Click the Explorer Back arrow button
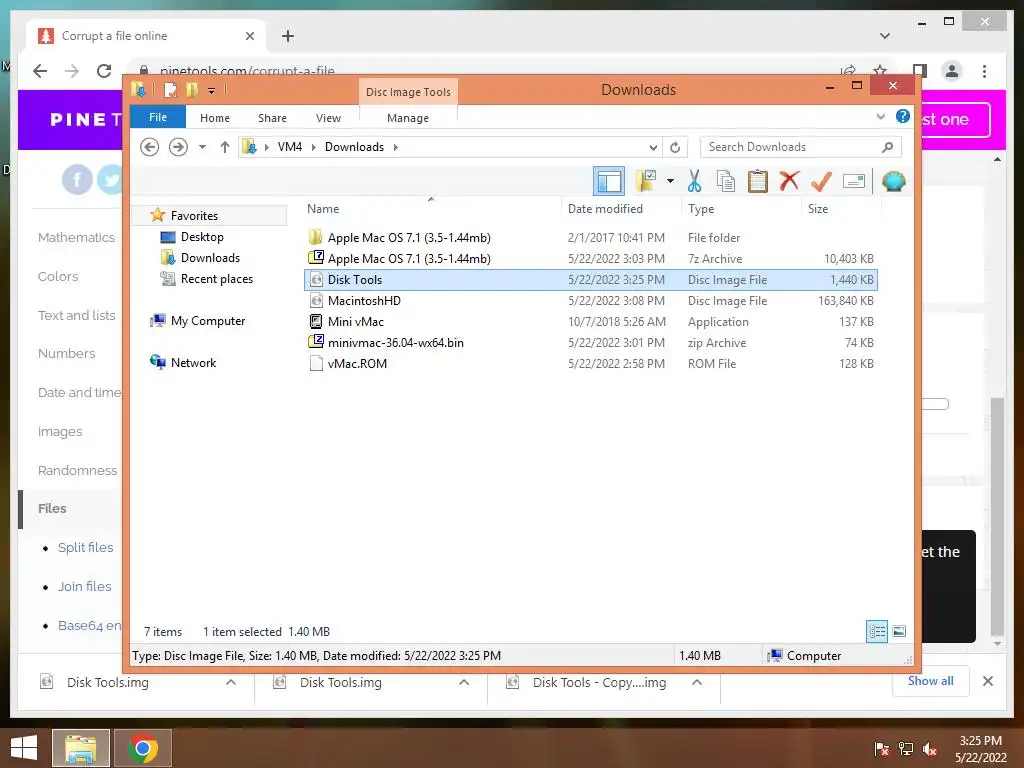 [x=150, y=147]
